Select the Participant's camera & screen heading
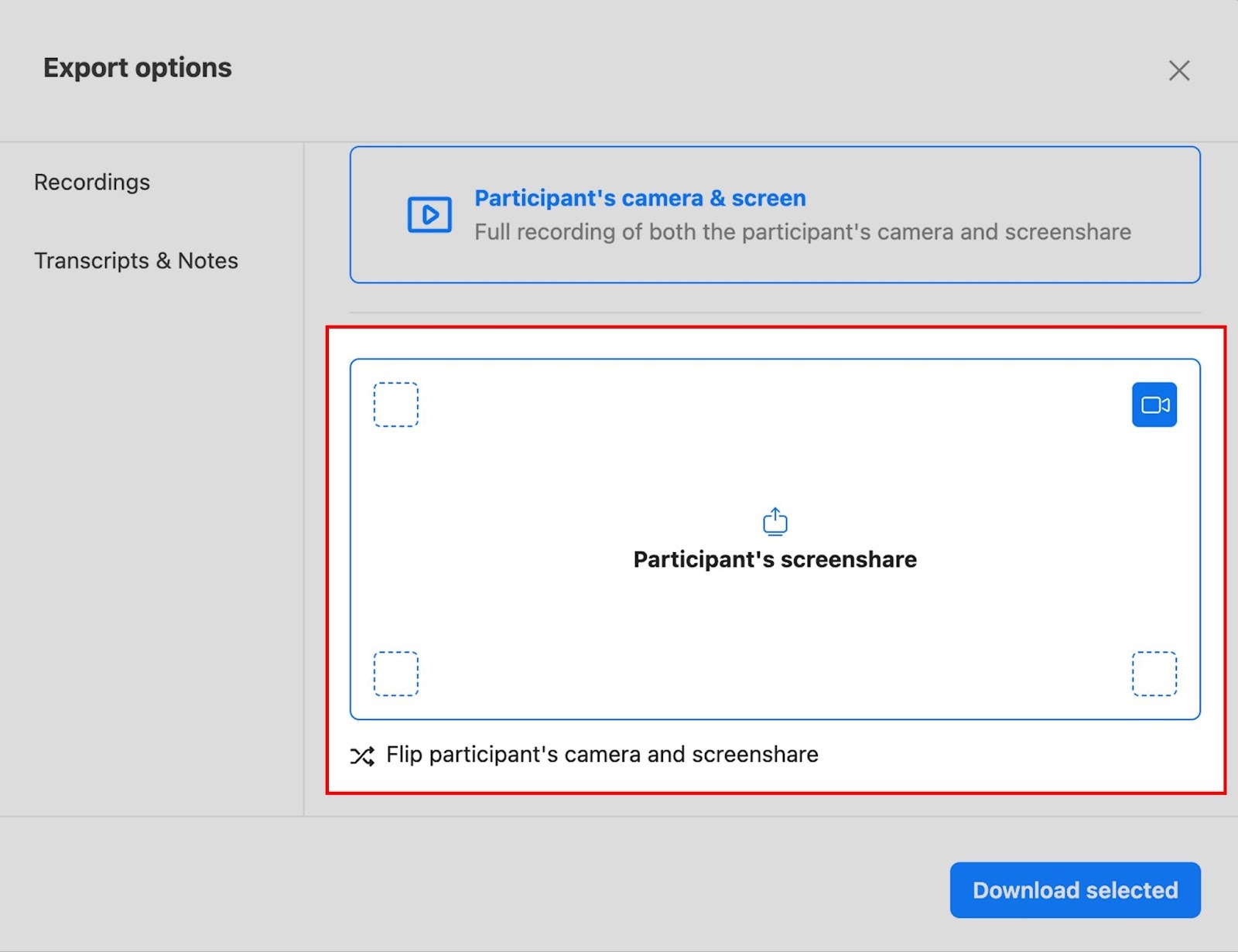The width and height of the screenshot is (1238, 952). 640,199
